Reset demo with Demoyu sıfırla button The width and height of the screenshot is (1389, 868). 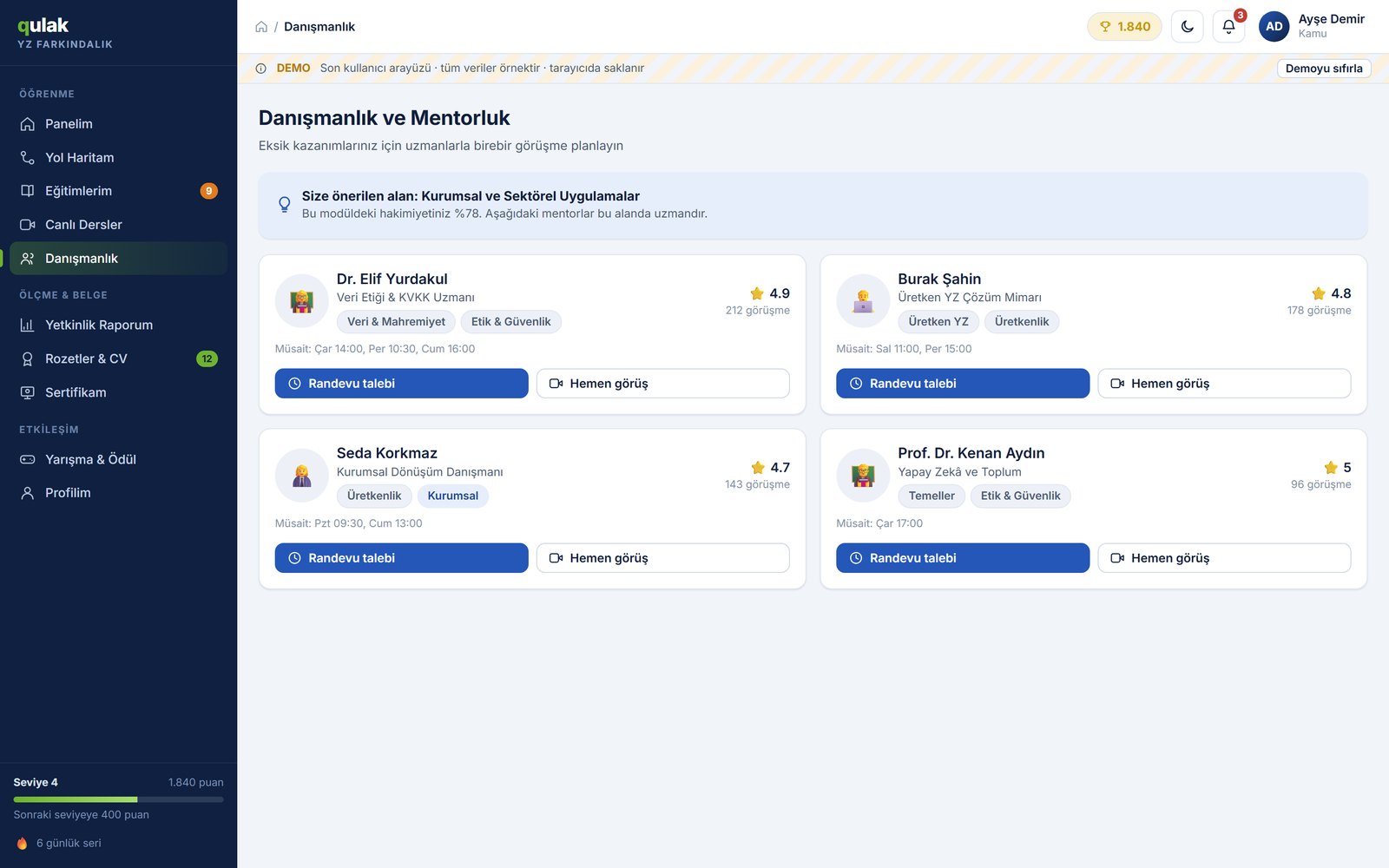click(x=1323, y=69)
